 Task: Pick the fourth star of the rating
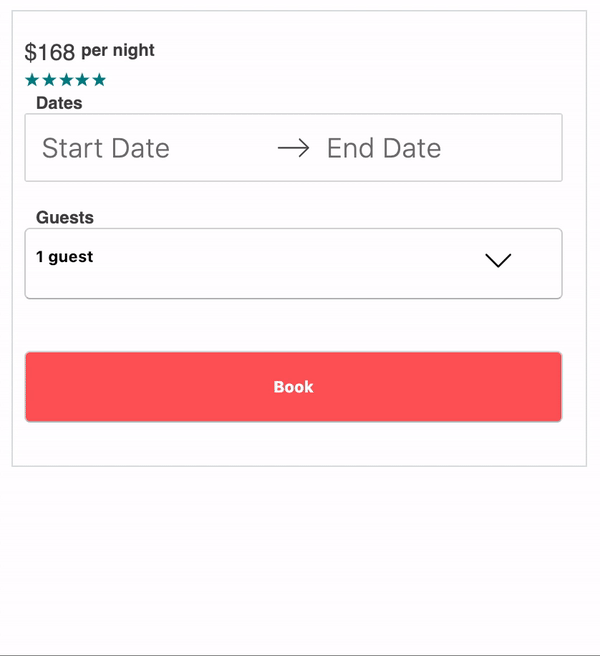point(82,80)
